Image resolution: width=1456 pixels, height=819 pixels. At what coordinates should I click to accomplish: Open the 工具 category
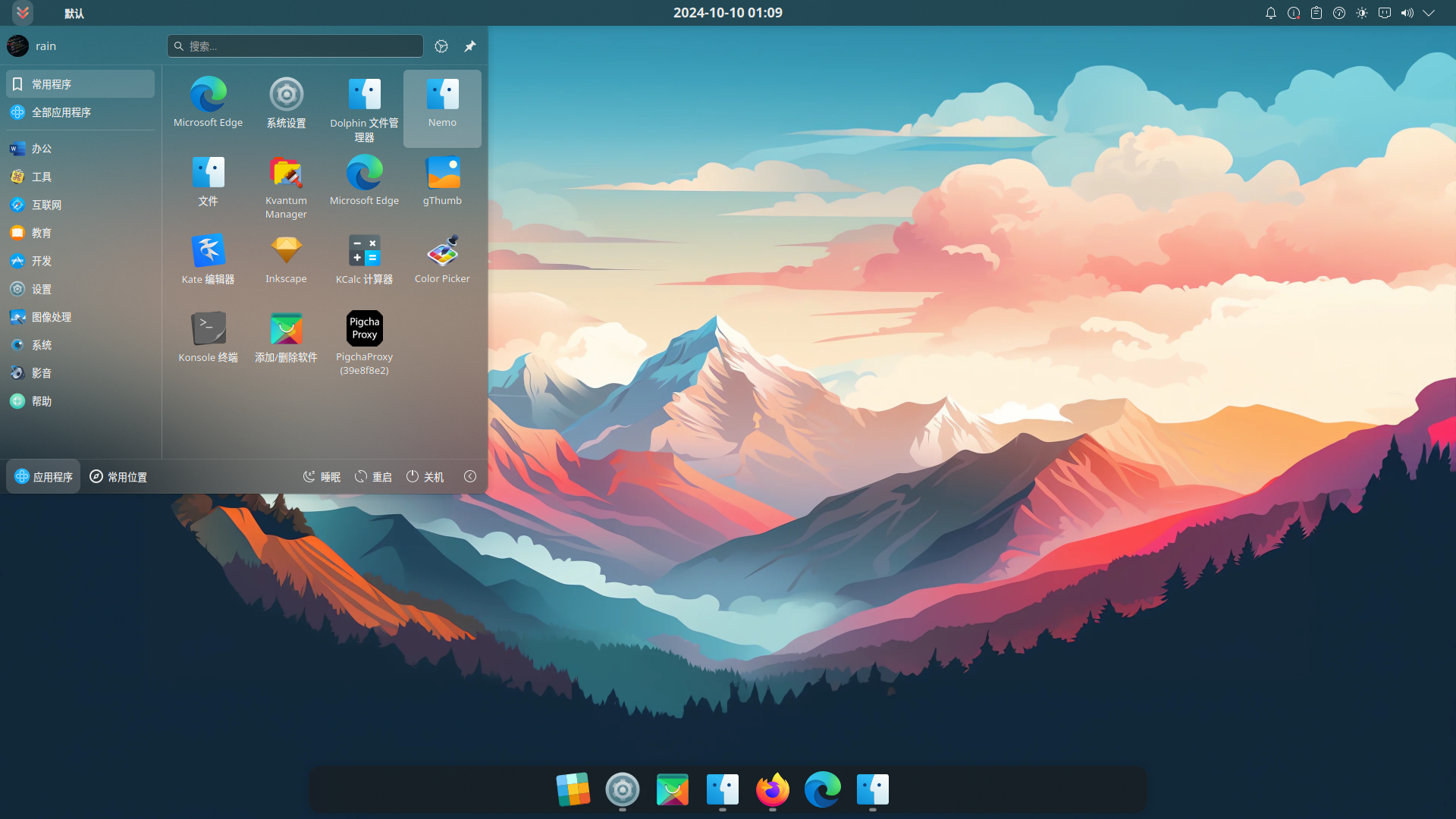[x=80, y=177]
